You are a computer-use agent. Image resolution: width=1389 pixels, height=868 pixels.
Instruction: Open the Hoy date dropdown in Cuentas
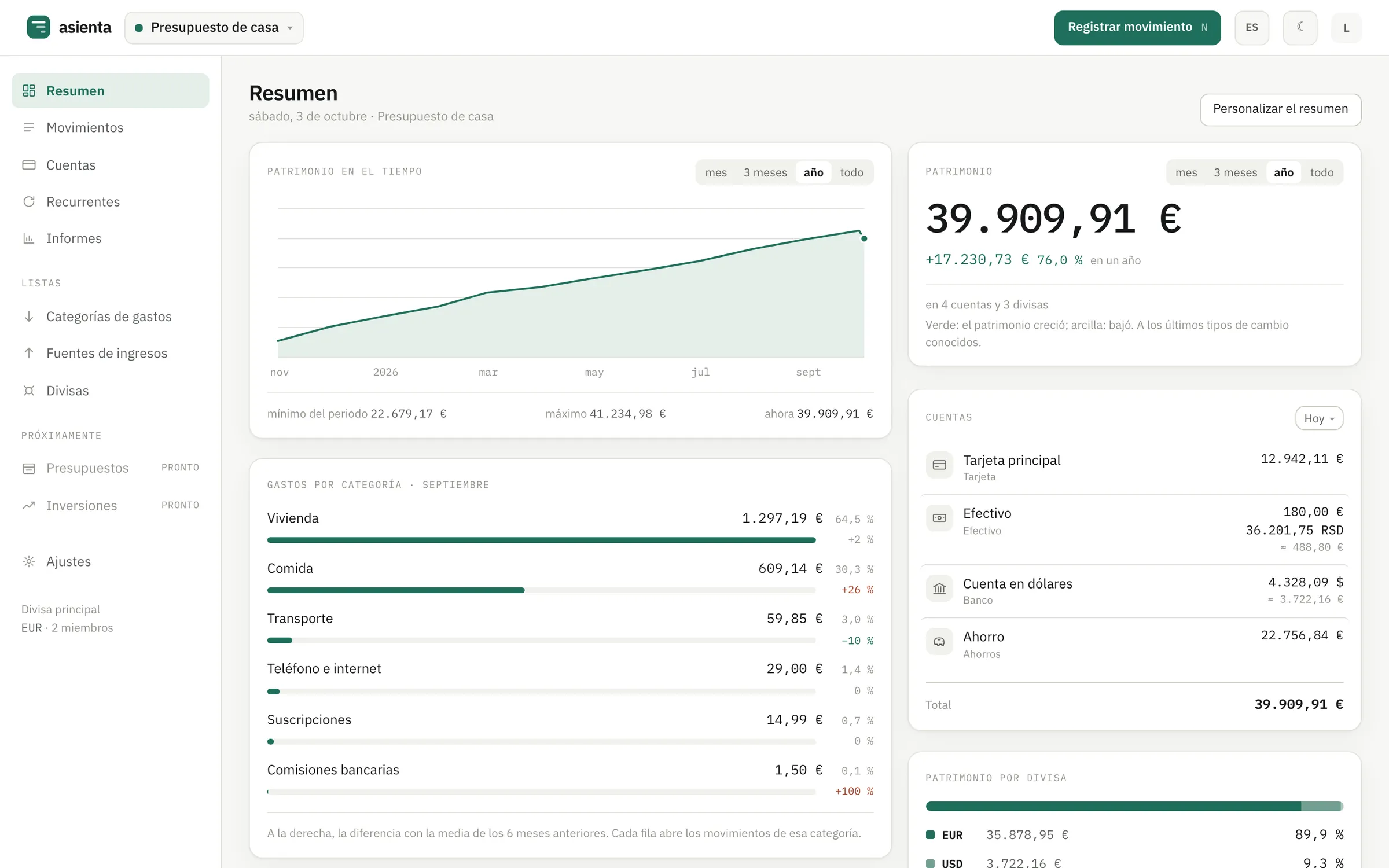[x=1319, y=418]
